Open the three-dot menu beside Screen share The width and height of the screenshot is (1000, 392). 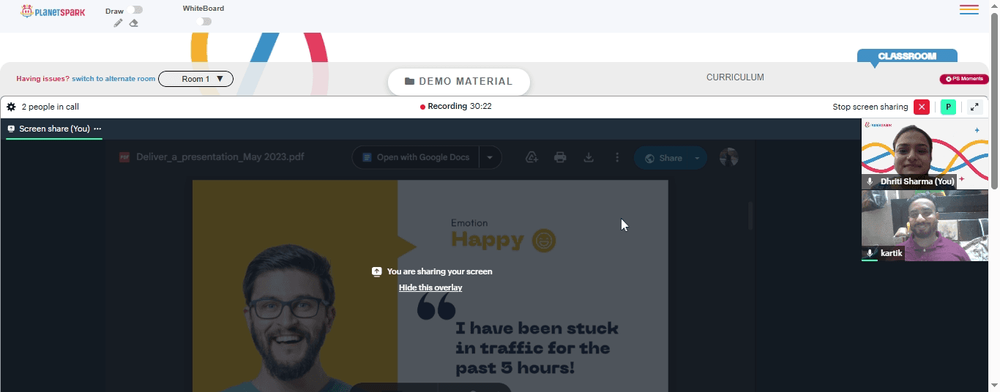(x=98, y=129)
